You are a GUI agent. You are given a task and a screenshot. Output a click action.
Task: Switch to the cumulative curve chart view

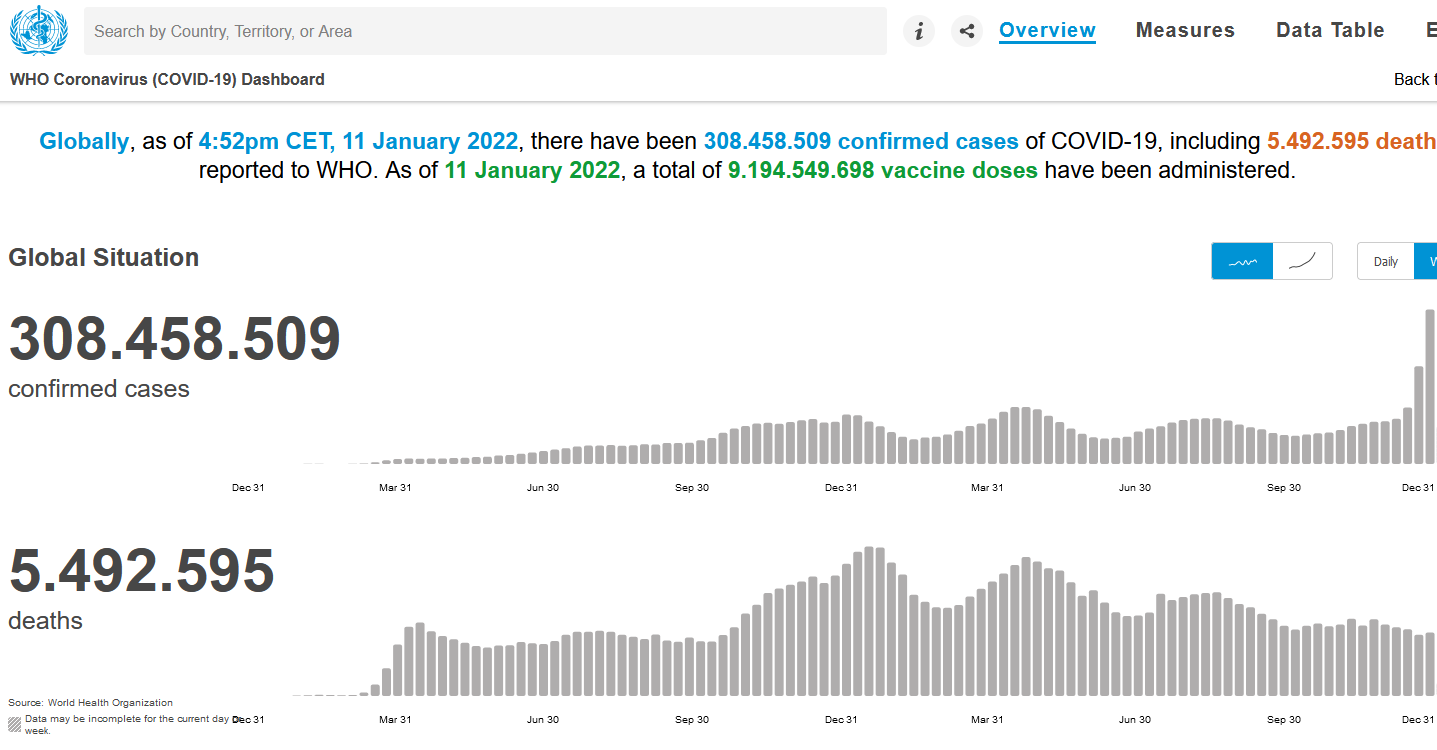pos(1303,261)
